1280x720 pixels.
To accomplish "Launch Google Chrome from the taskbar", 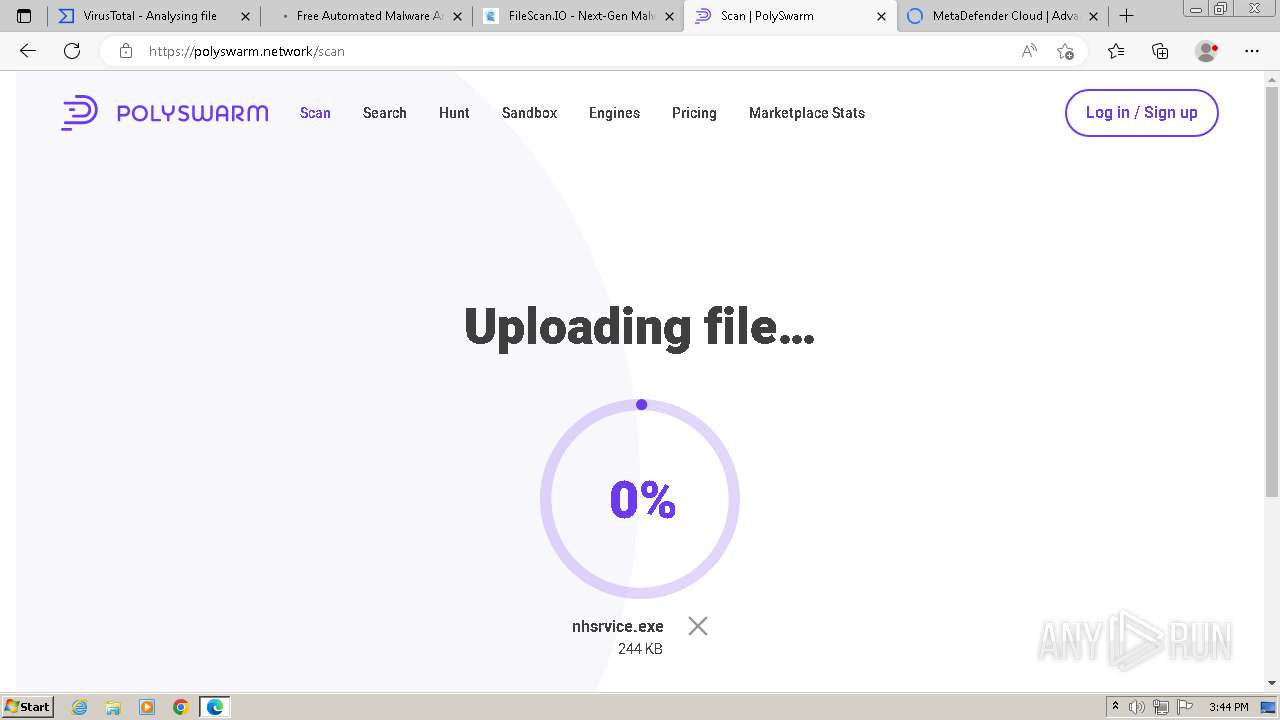I will pyautogui.click(x=181, y=707).
